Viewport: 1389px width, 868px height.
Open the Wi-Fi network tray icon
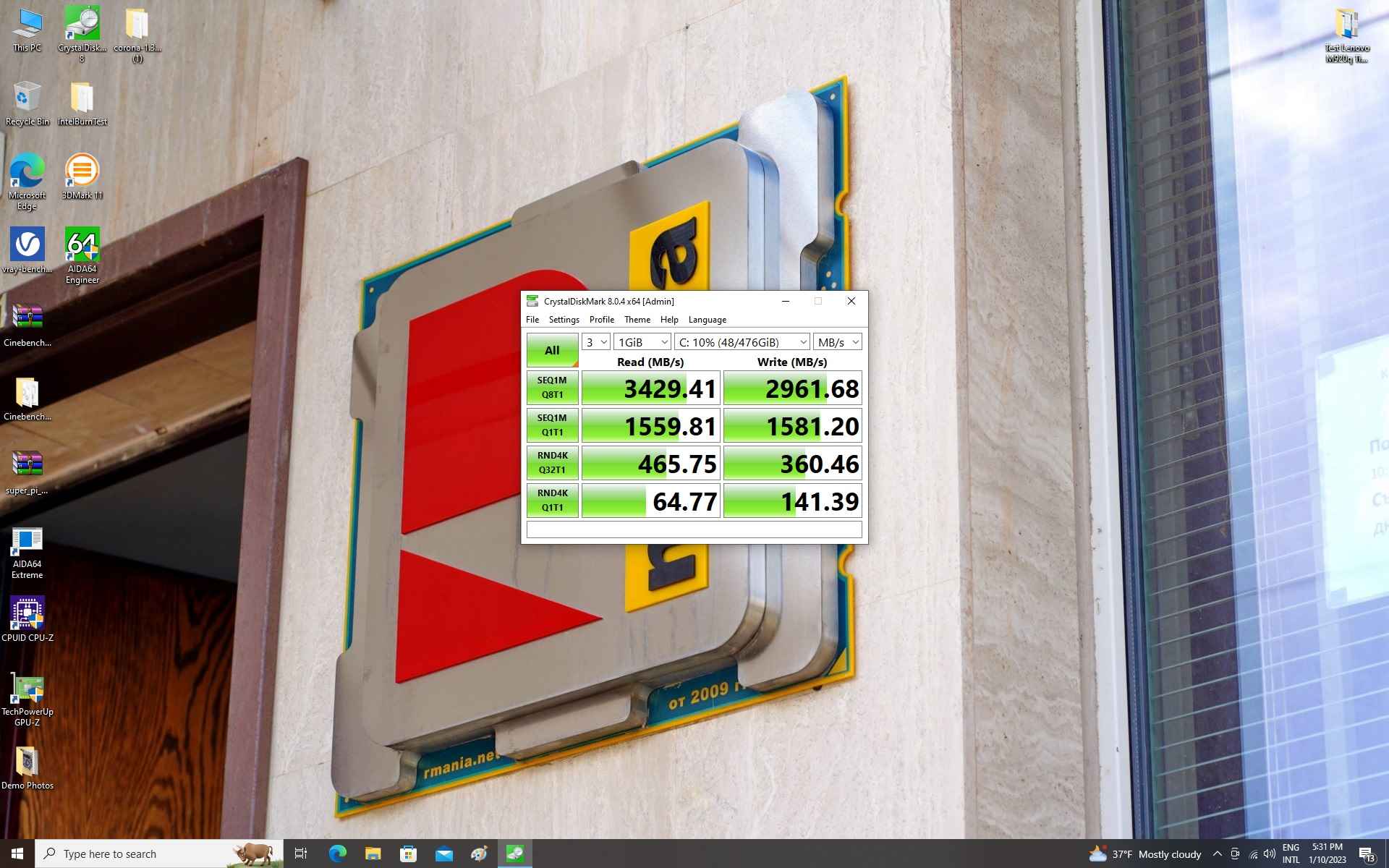coord(1253,854)
